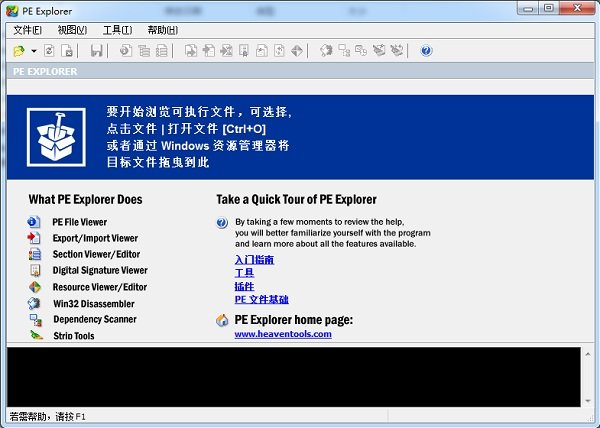Open the 视图(V) menu
The width and height of the screenshot is (600, 428).
72,30
